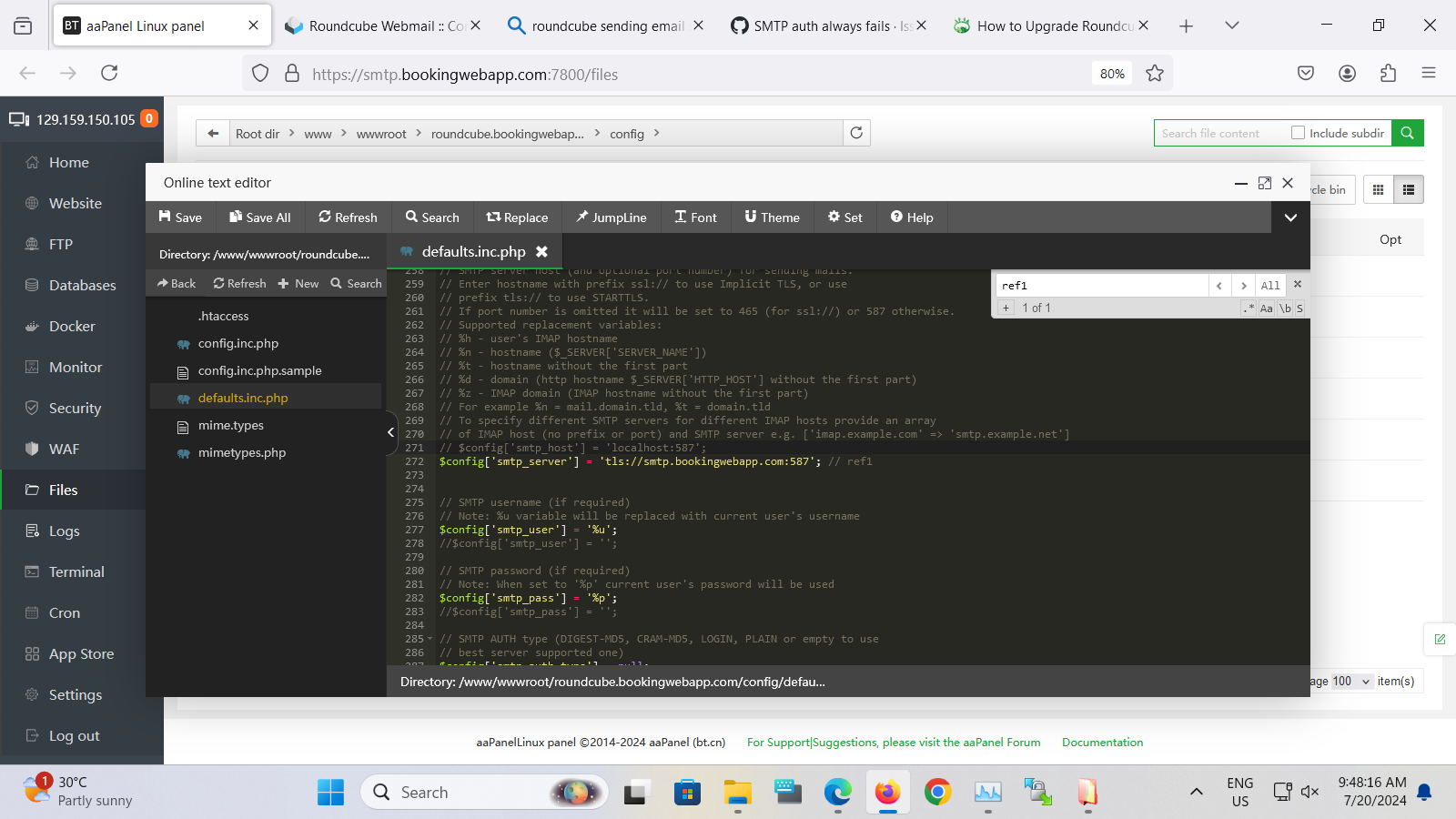Viewport: 1456px width, 819px height.
Task: Click the Save button in editor toolbar
Action: 180,217
